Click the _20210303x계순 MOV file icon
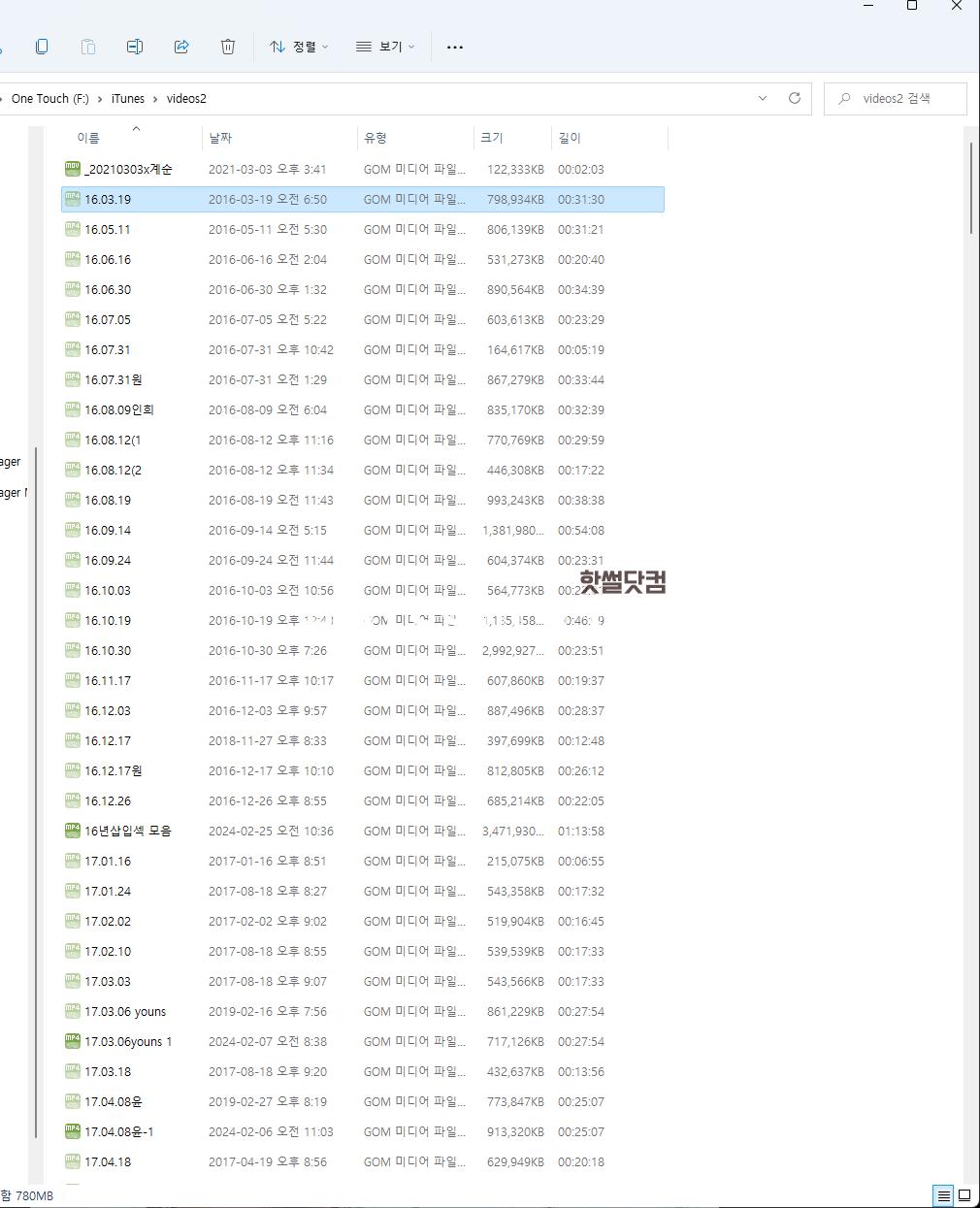This screenshot has height=1208, width=980. coord(73,169)
